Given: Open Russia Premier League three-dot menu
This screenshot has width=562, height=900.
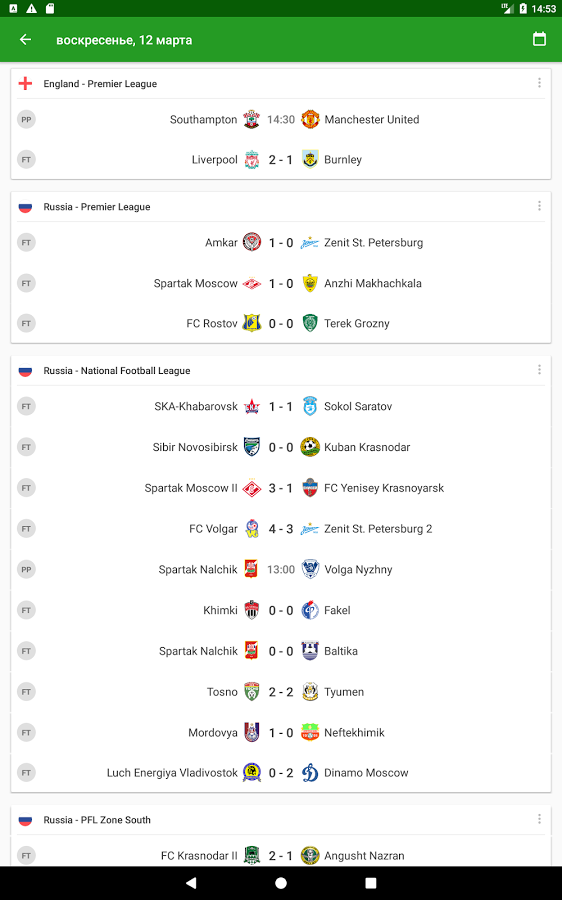Looking at the screenshot, I should [539, 206].
